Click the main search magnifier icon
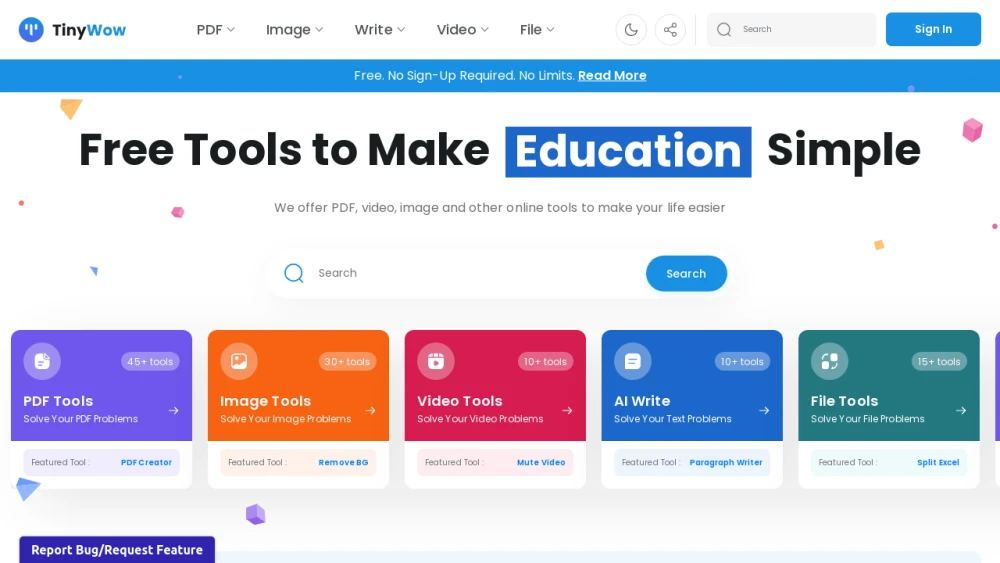1000x563 pixels. tap(294, 273)
